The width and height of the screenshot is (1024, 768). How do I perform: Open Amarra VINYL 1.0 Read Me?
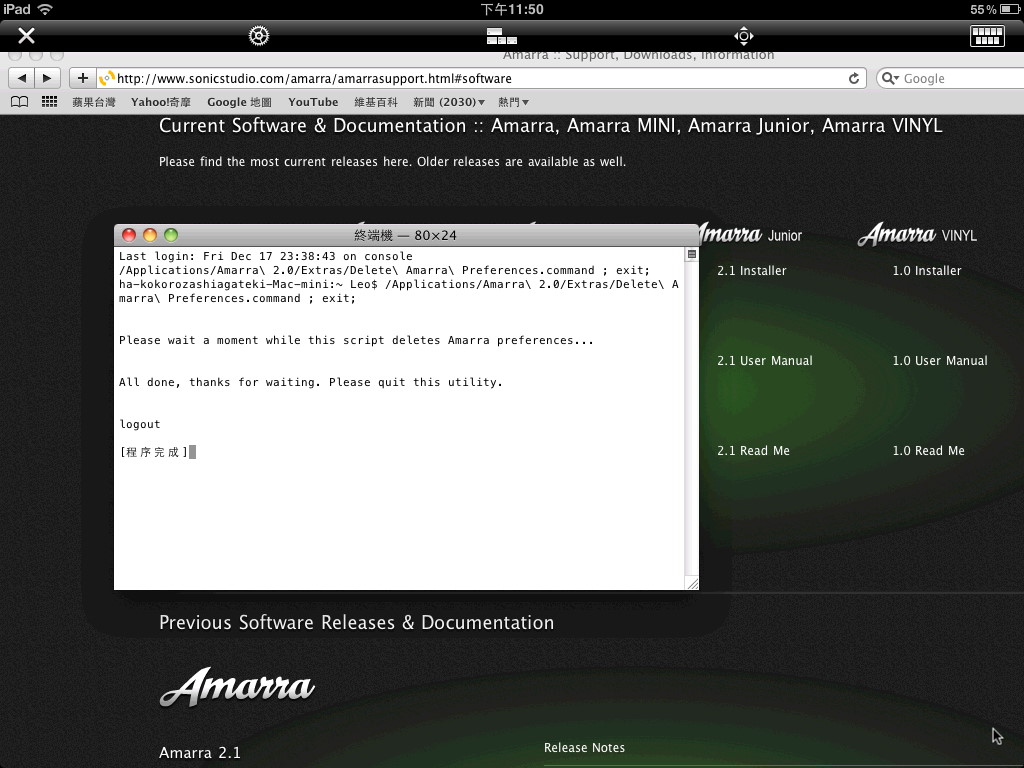click(x=928, y=451)
